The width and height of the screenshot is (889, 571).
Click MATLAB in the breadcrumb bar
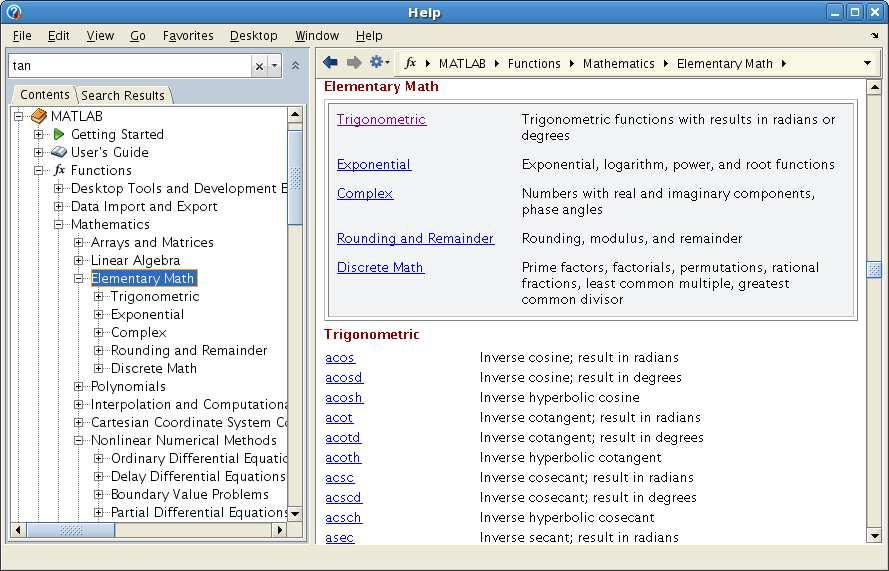pos(462,64)
